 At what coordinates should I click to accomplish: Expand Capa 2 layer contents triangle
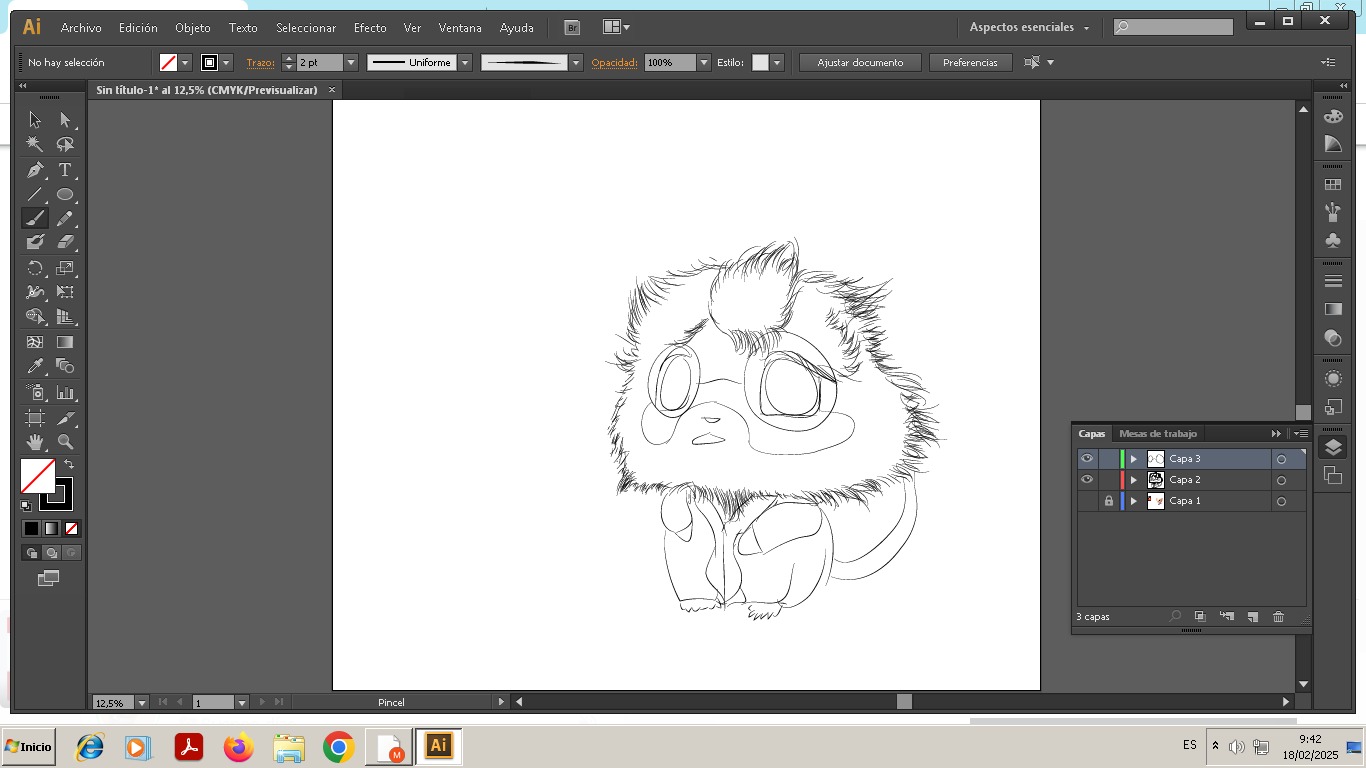click(x=1134, y=480)
